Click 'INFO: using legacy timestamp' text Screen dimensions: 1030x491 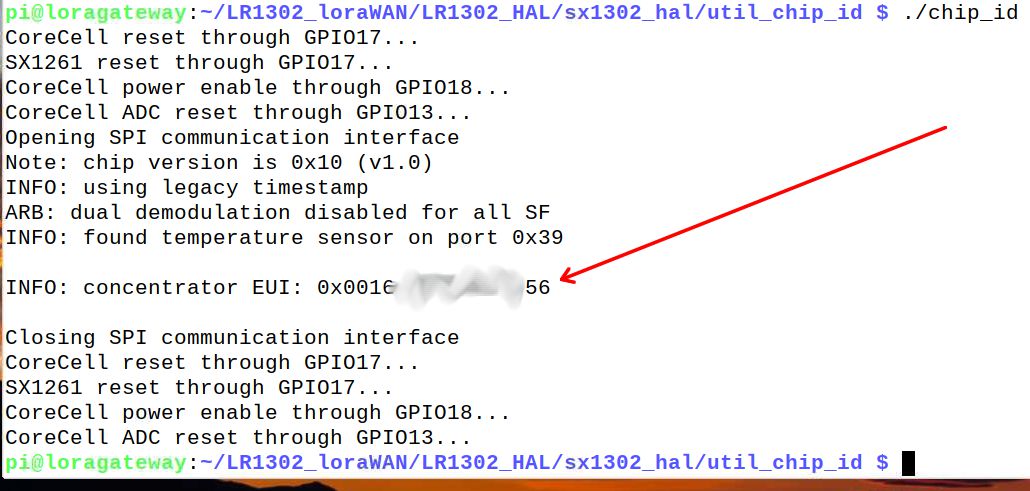(x=187, y=188)
